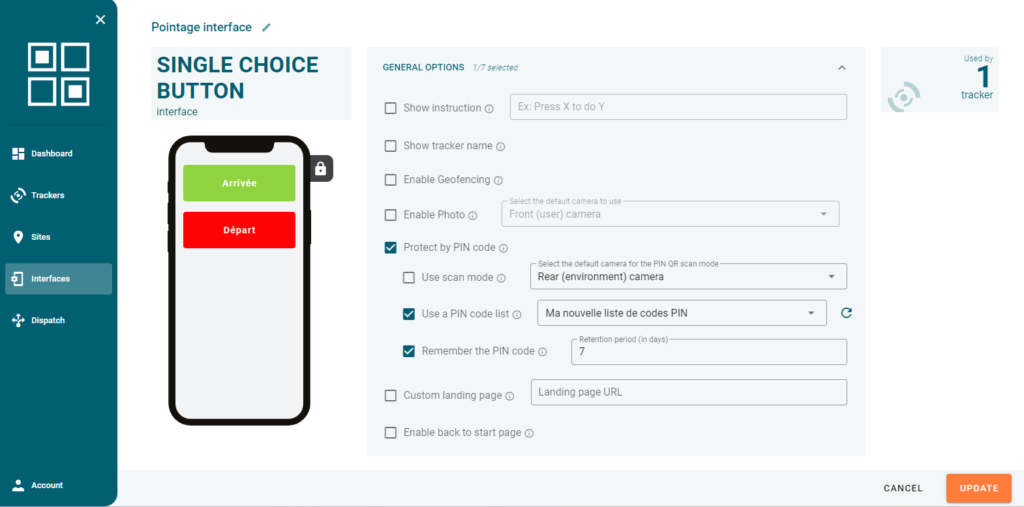1024x507 pixels.
Task: Click the pencil icon beside Pointage interface
Action: click(x=266, y=27)
